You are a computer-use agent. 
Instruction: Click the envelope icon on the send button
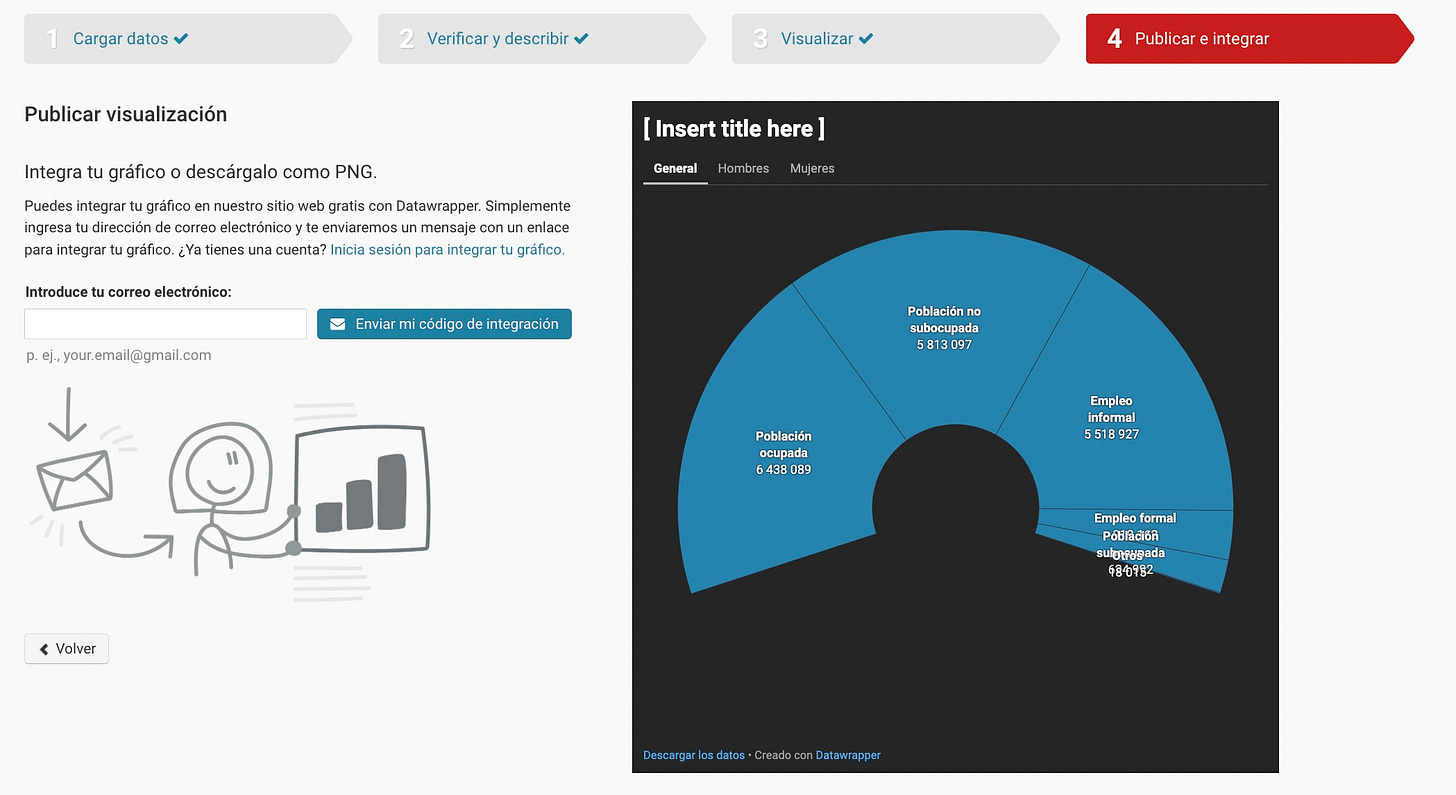click(337, 323)
